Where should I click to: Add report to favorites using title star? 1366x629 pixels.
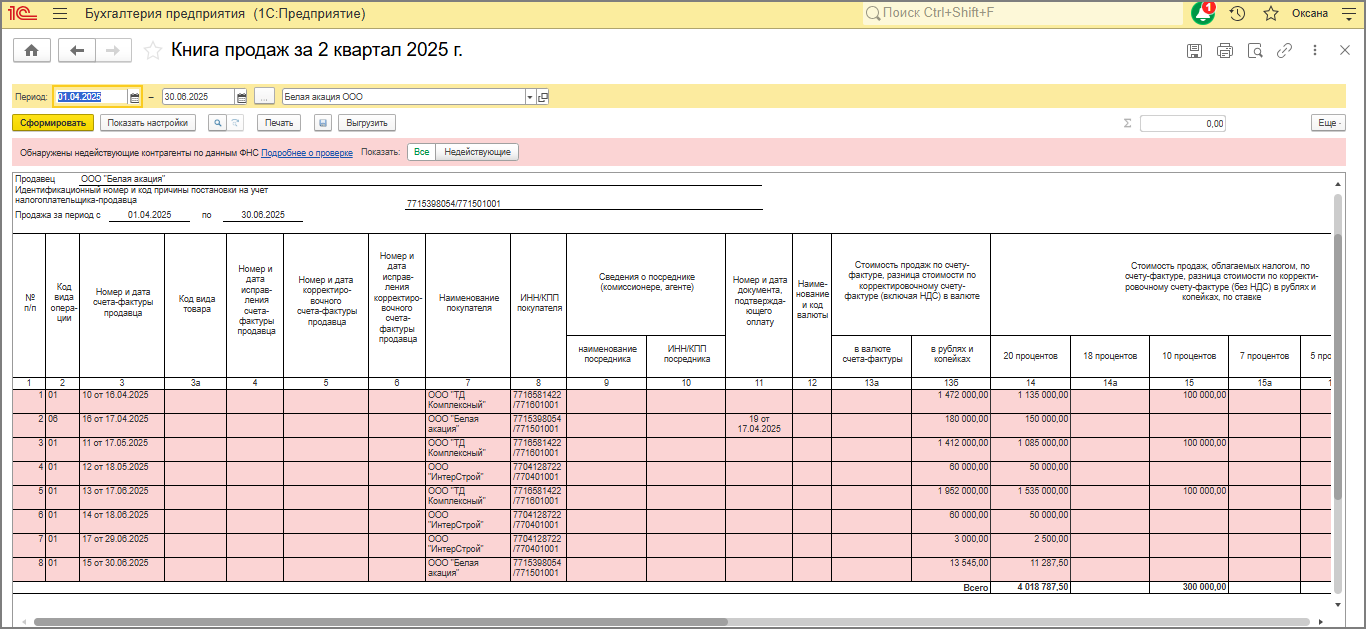[153, 51]
